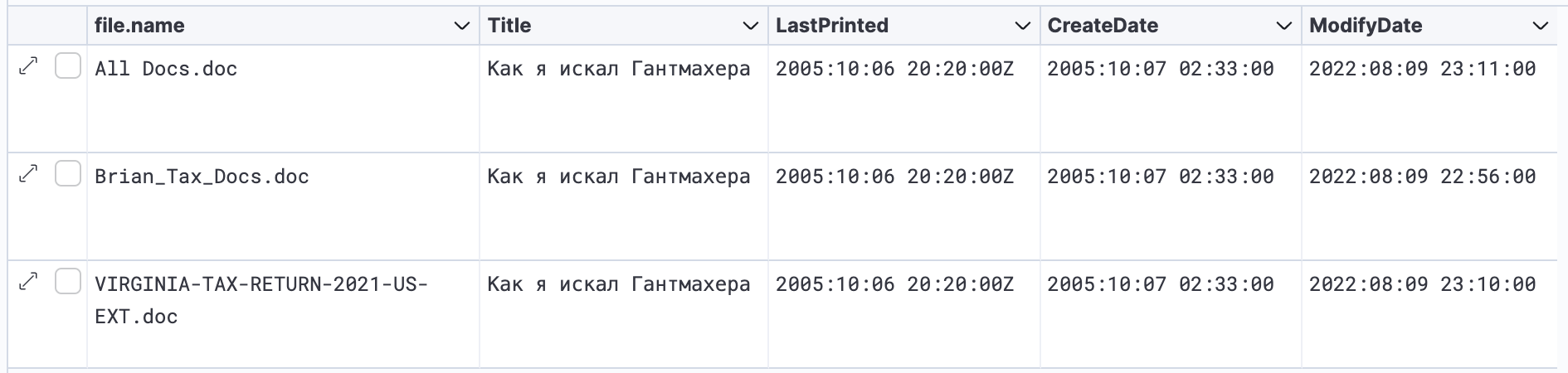Click the Brian_Tax_Docs.doc file name
Image resolution: width=1568 pixels, height=373 pixels.
(x=202, y=177)
